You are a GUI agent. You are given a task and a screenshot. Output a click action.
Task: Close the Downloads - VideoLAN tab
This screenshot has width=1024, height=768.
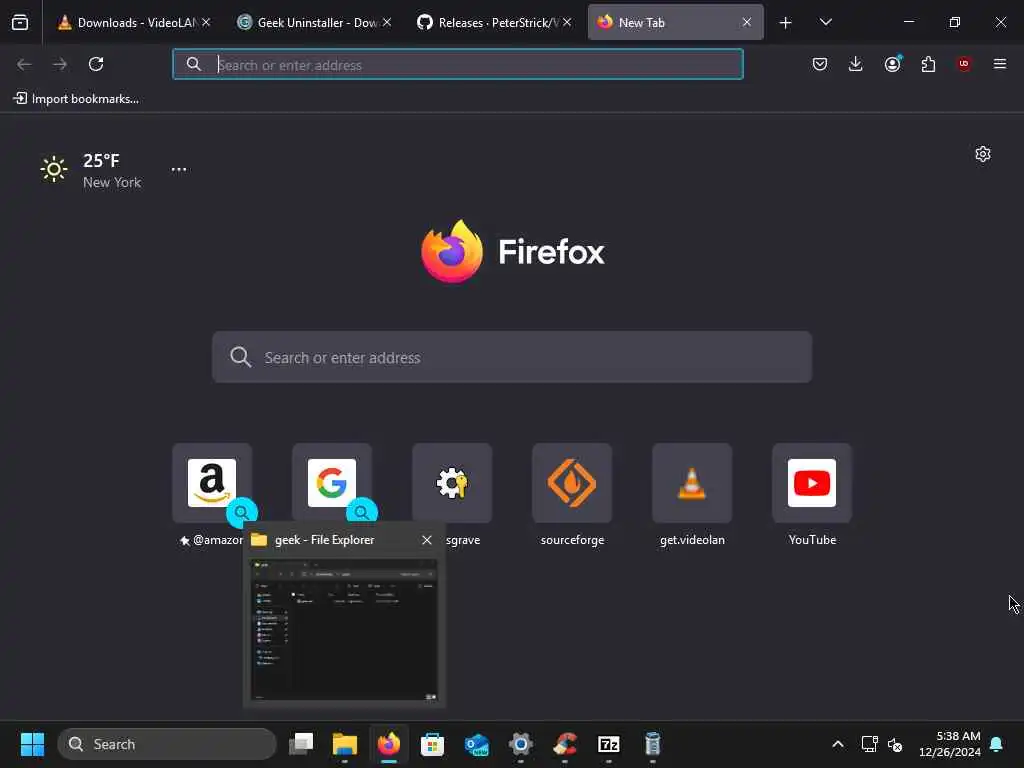tap(206, 22)
